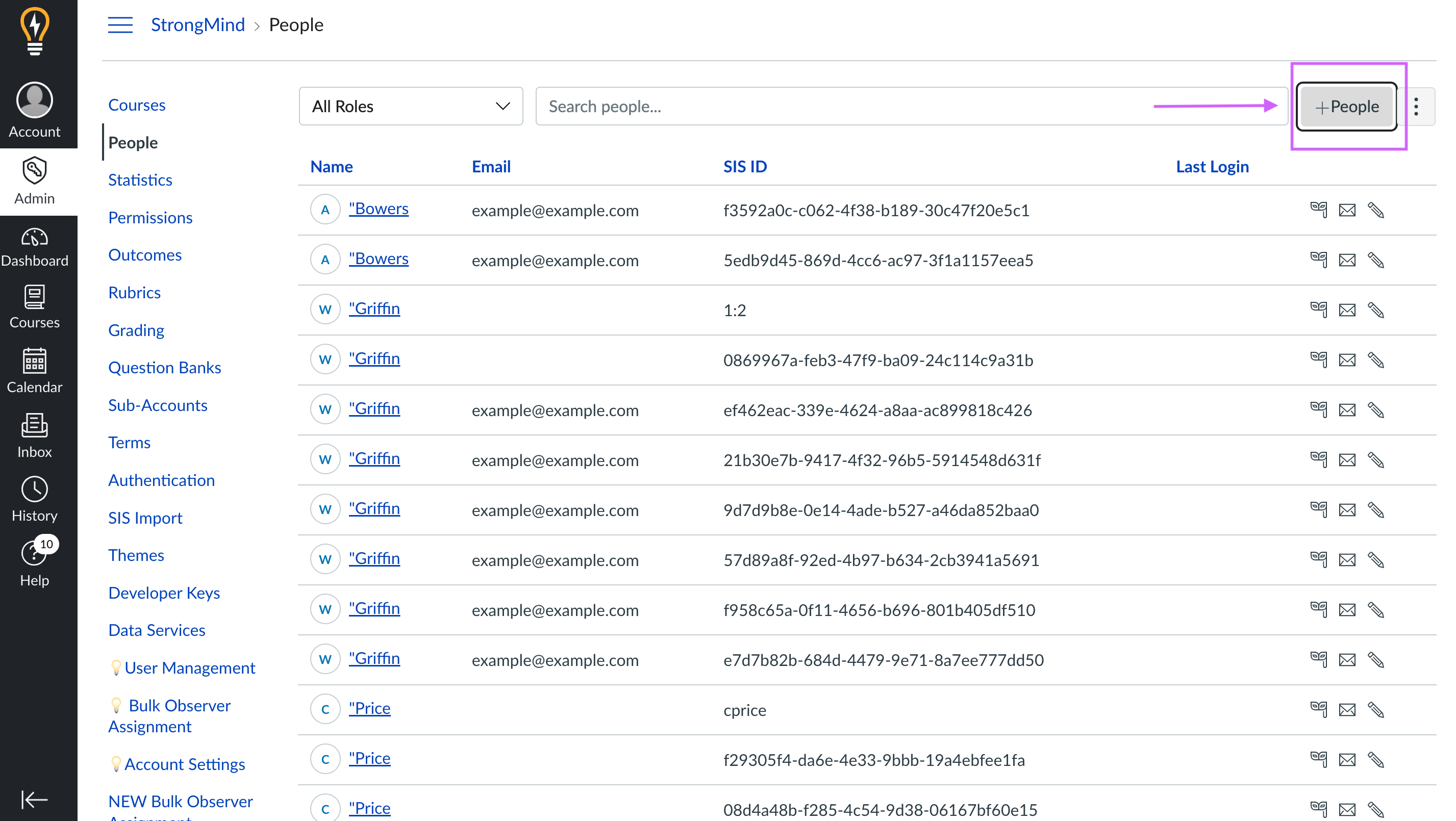This screenshot has width=1456, height=821.
Task: Open Question Banks in account navigation
Action: coord(164,367)
